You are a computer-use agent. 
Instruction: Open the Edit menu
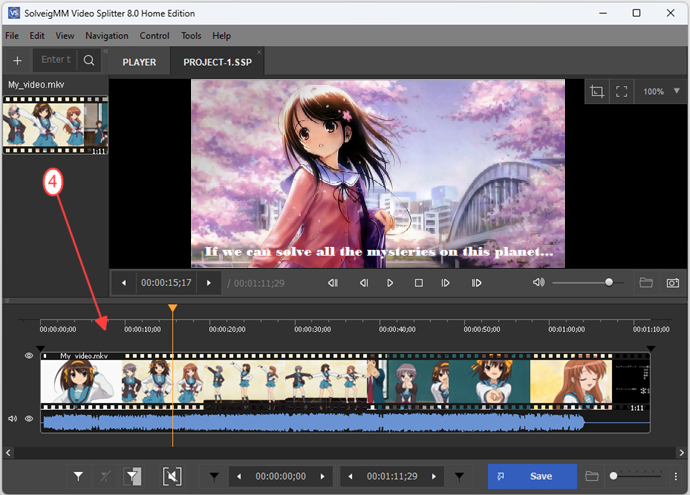tap(37, 36)
